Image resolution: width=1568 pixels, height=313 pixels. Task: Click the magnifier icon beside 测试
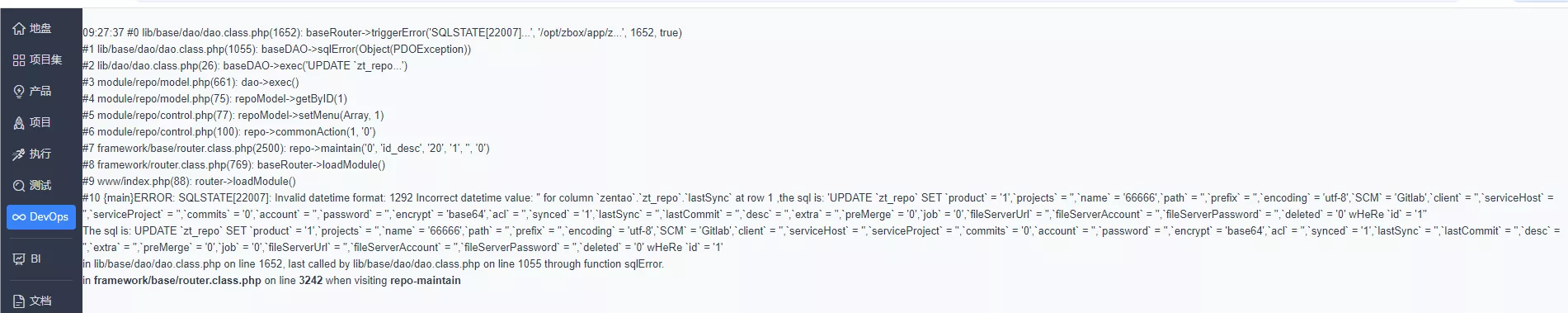(19, 186)
